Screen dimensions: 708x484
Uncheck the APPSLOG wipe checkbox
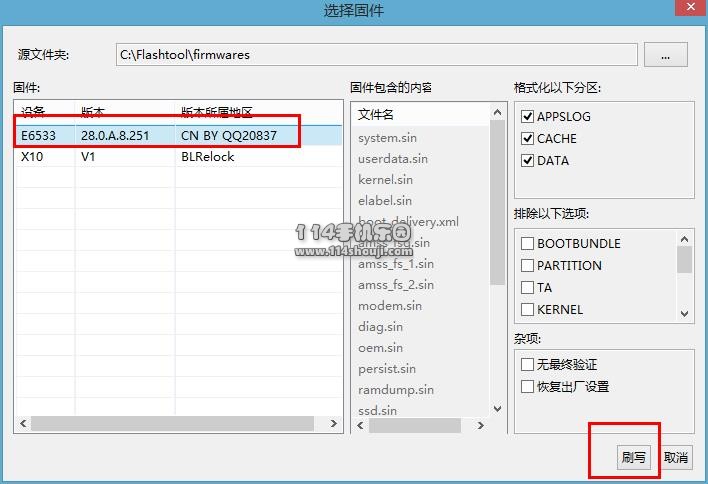[528, 117]
